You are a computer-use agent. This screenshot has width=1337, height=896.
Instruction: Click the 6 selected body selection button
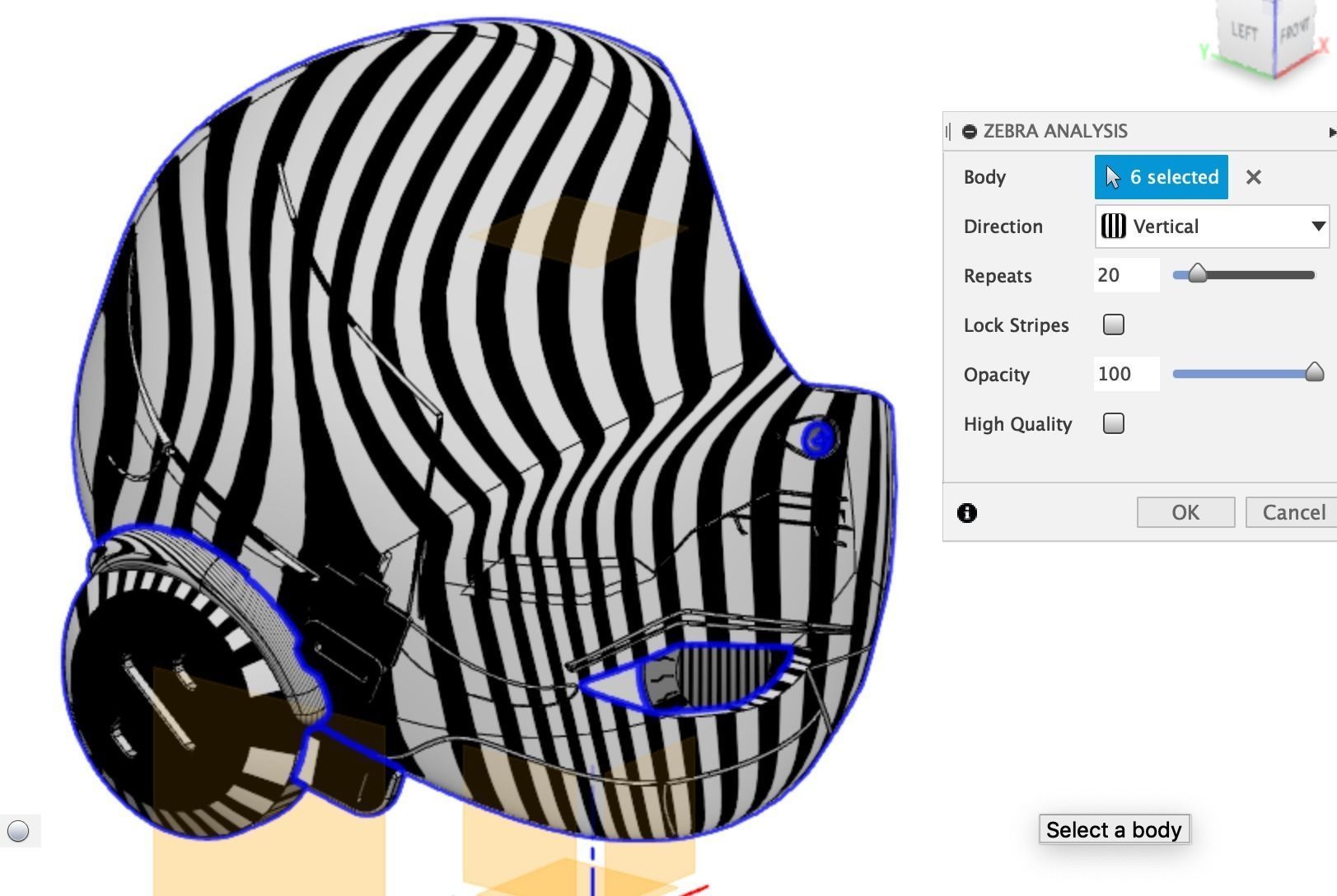click(1161, 177)
